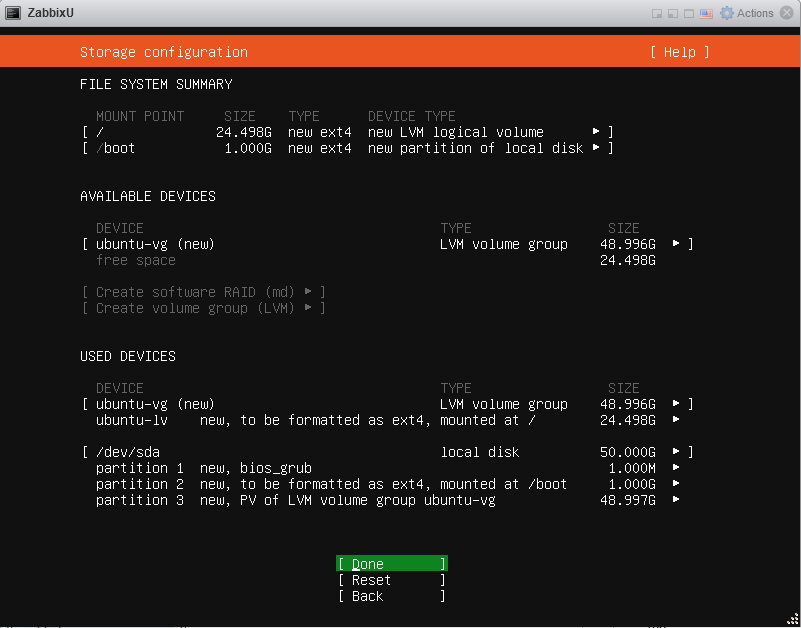
Task: Close the ZabbixU console window
Action: tap(786, 13)
